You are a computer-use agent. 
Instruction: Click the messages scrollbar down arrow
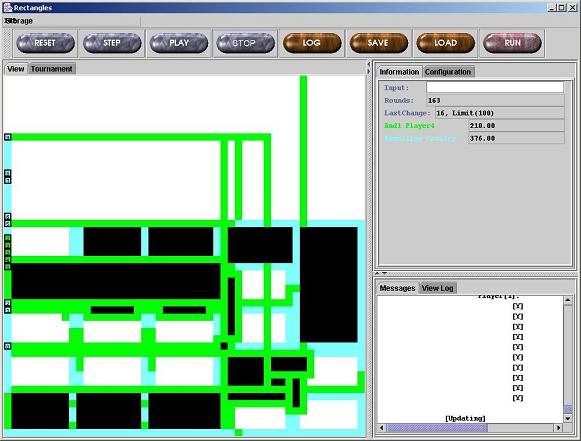pyautogui.click(x=568, y=418)
